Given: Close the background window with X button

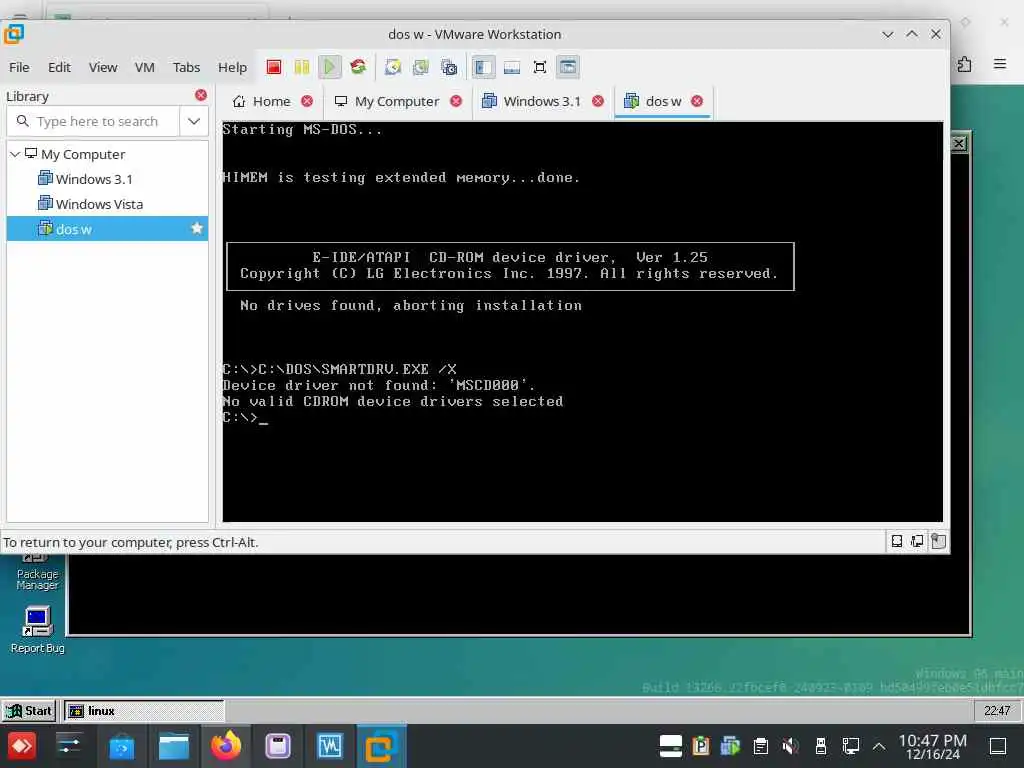Looking at the screenshot, I should (x=959, y=143).
